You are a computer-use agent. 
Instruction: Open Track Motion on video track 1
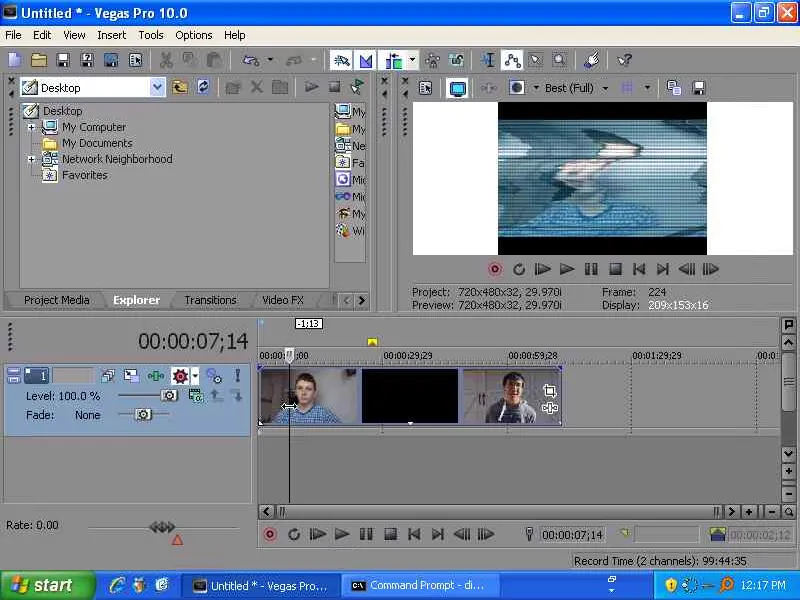131,376
